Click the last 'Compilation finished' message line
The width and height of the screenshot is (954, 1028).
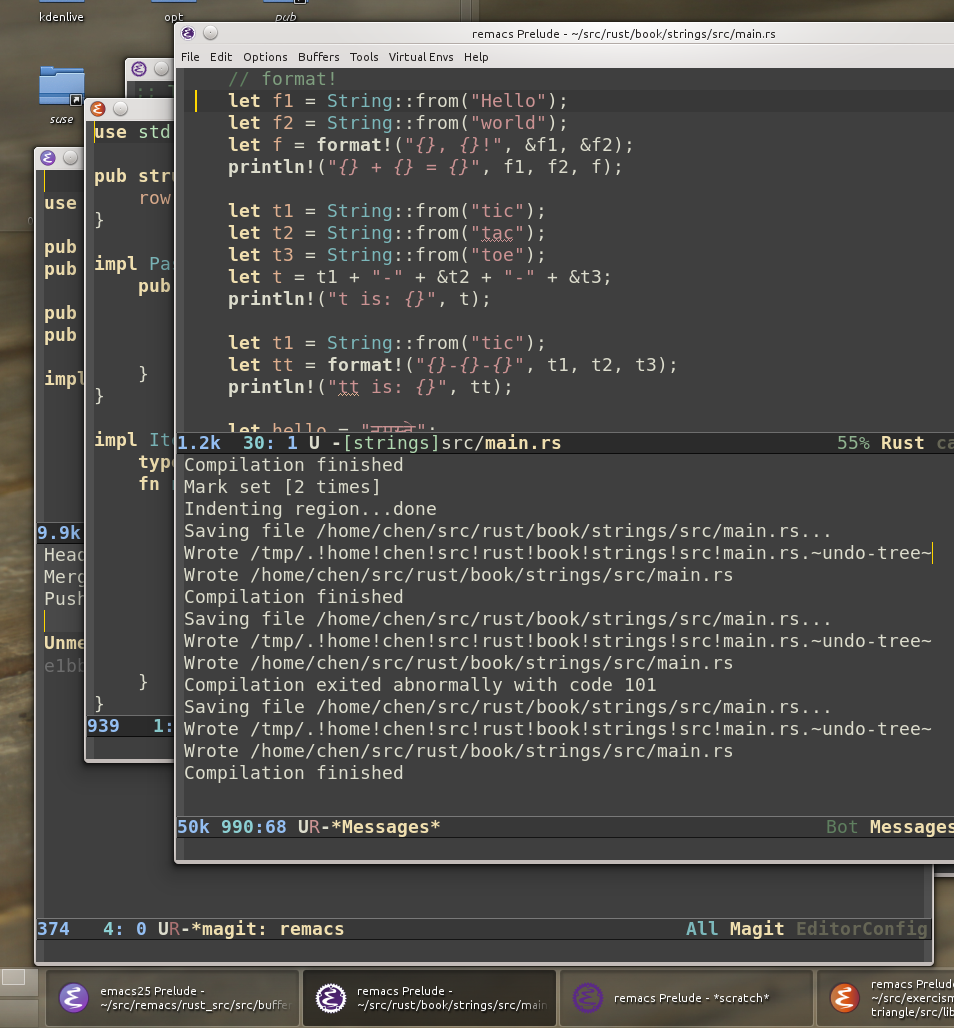point(294,773)
